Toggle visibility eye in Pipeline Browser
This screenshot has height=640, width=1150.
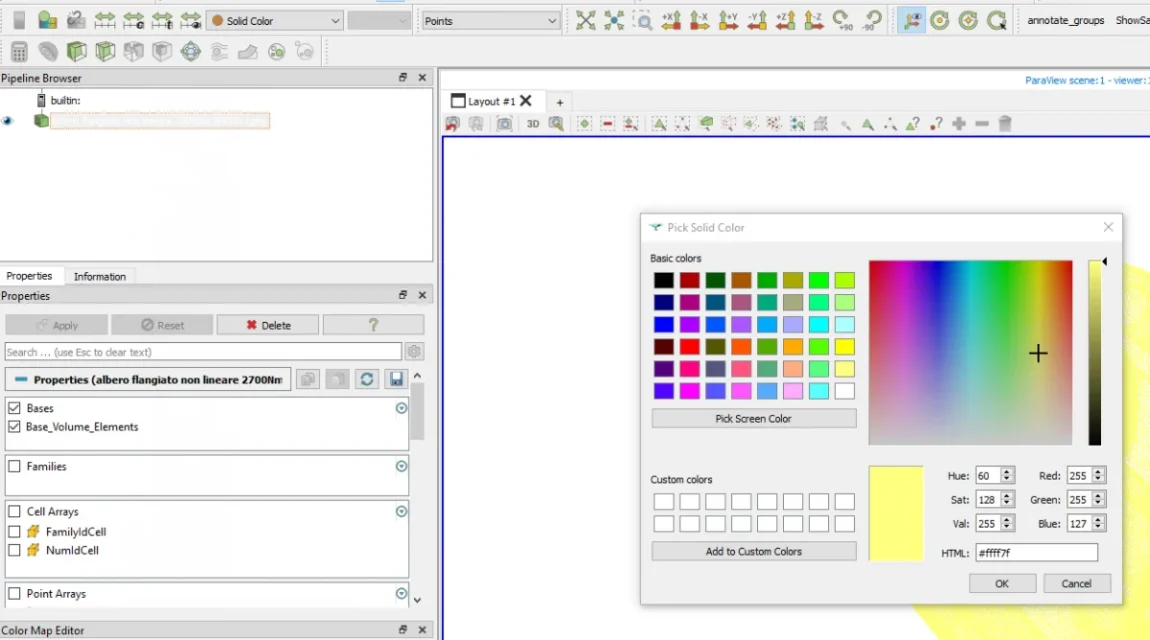click(8, 121)
